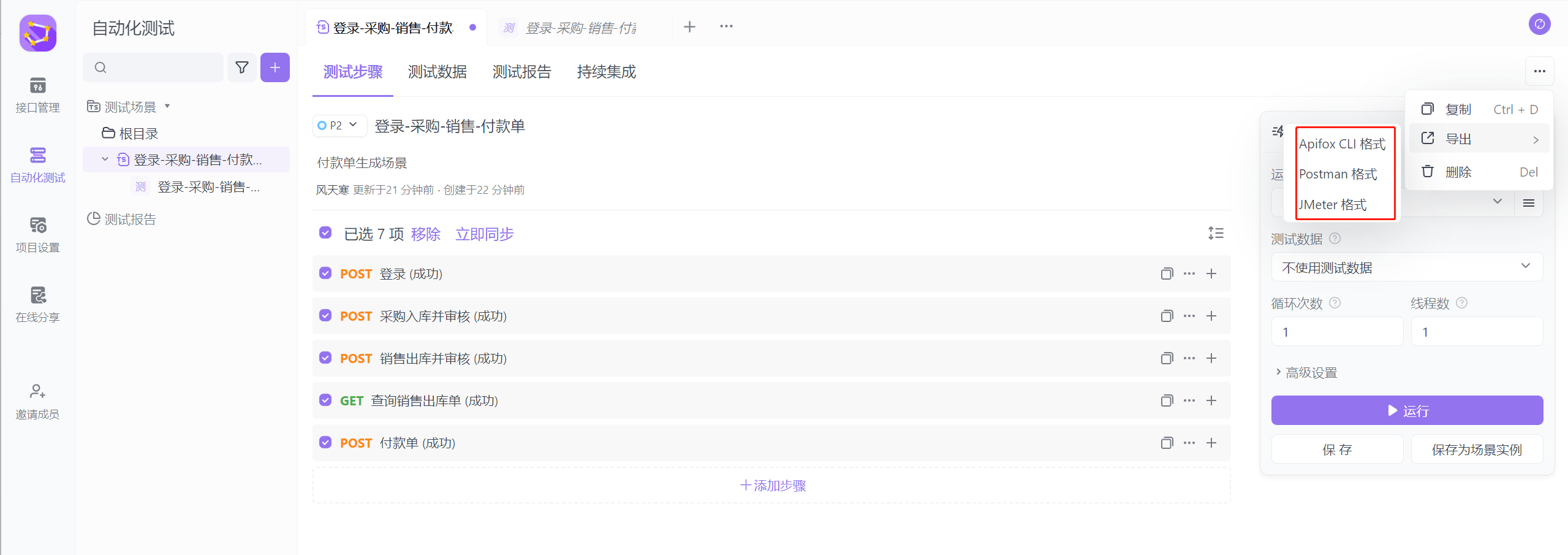Uncheck the 采购入库并审核 step checkbox
The image size is (1568, 555).
click(325, 316)
